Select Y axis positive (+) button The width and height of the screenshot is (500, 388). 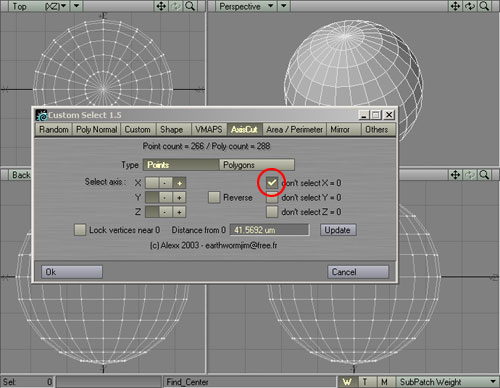[179, 198]
